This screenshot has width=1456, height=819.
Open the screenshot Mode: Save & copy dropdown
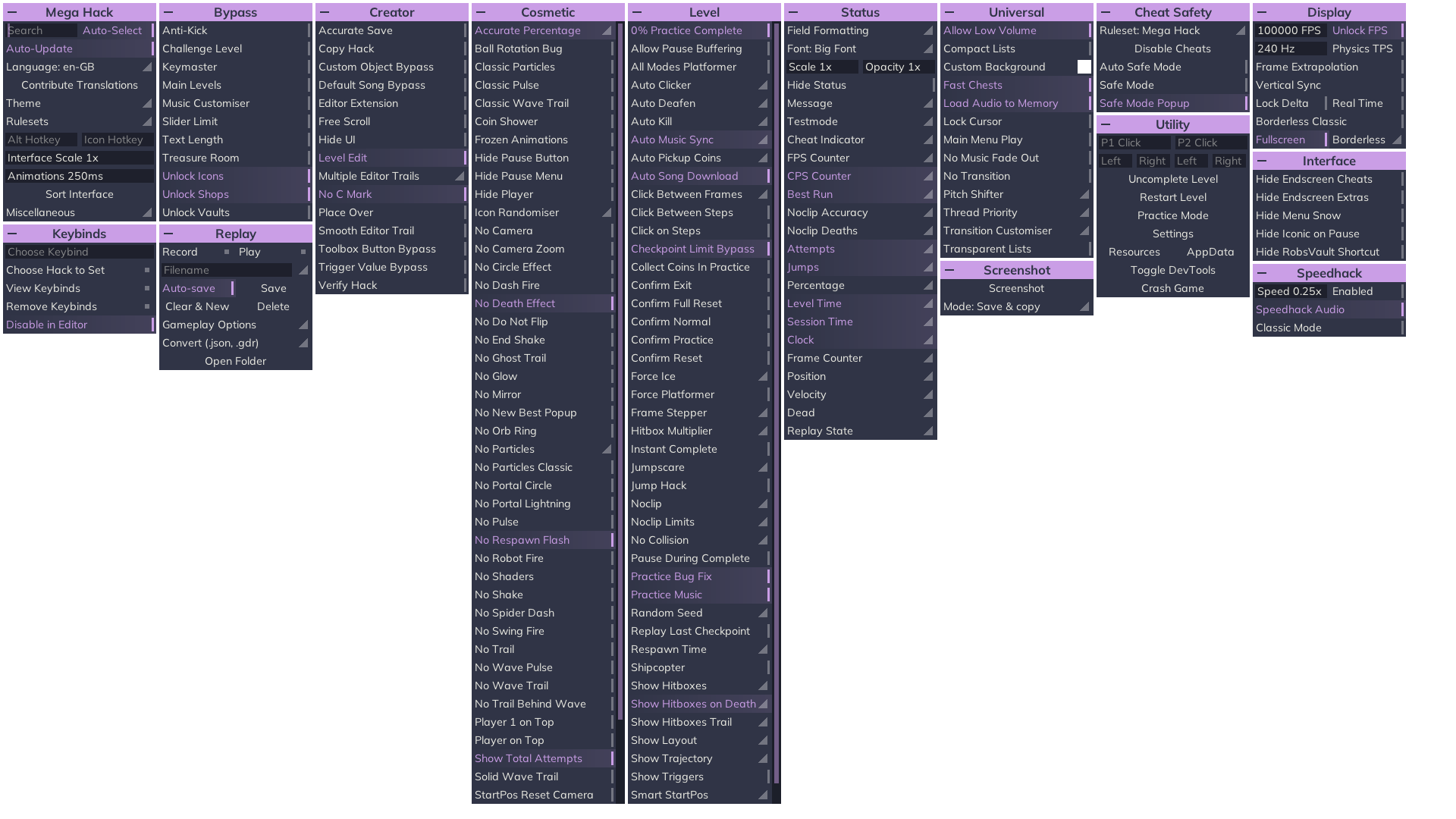(1016, 306)
